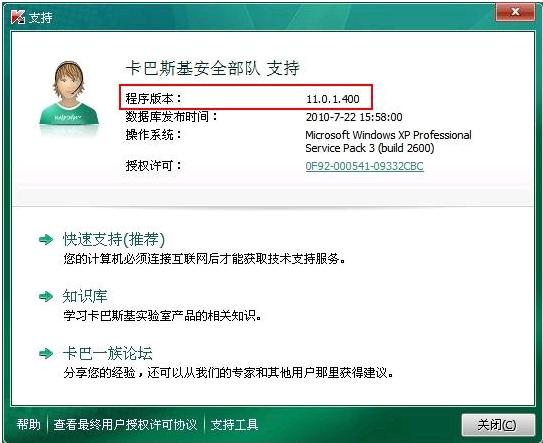View 查看最终用户授权许可协议 agreement

[x=125, y=424]
